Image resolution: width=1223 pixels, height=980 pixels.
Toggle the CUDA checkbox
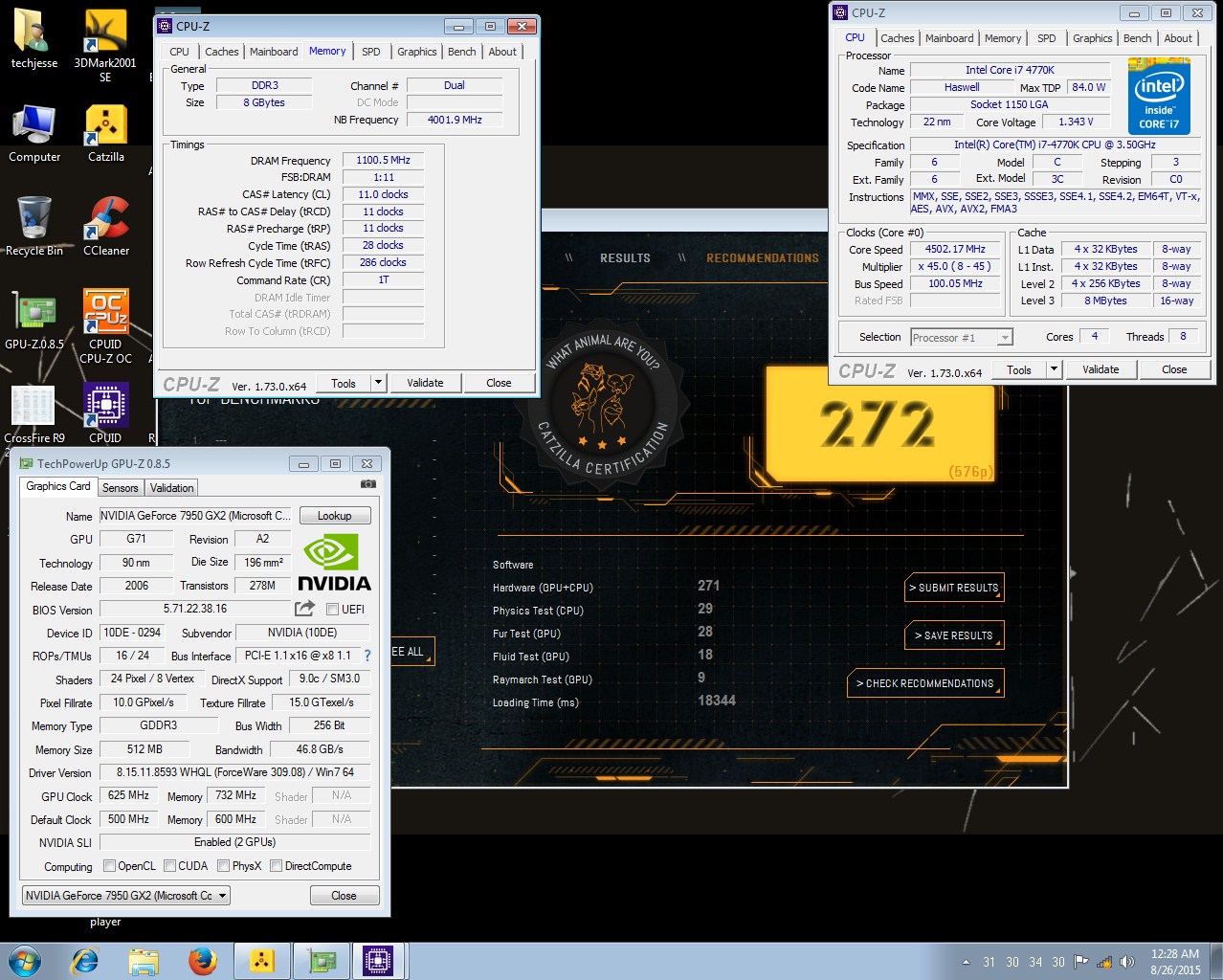169,866
